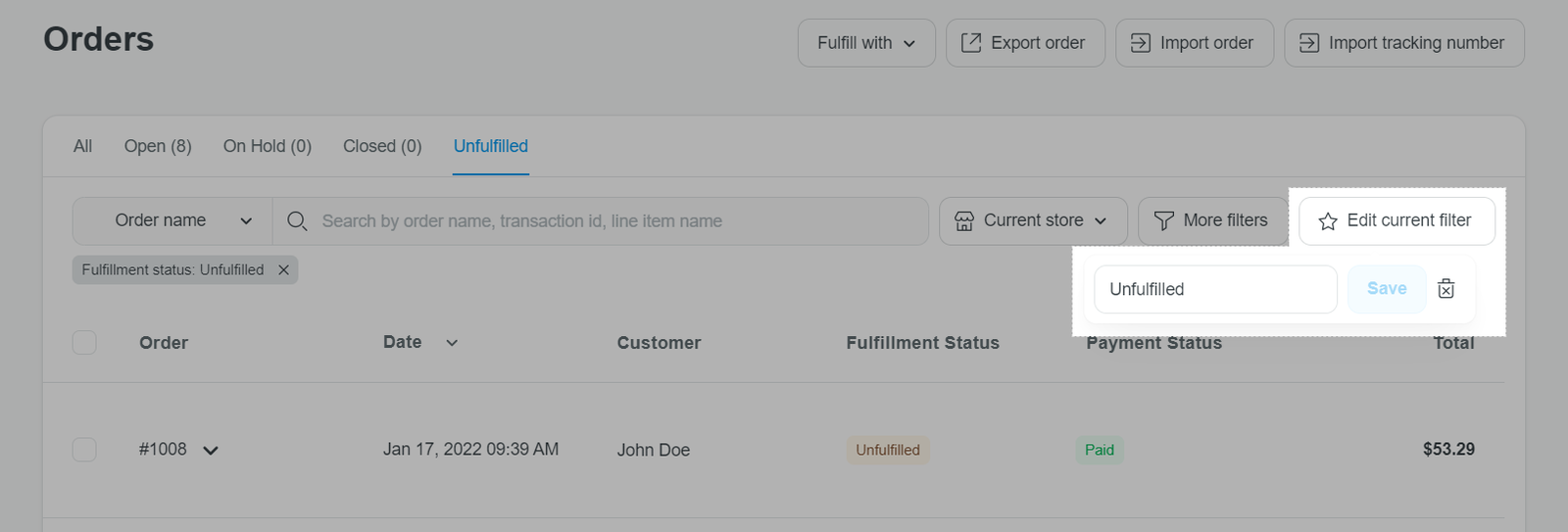Click the star icon on Edit current filter

pos(1328,221)
